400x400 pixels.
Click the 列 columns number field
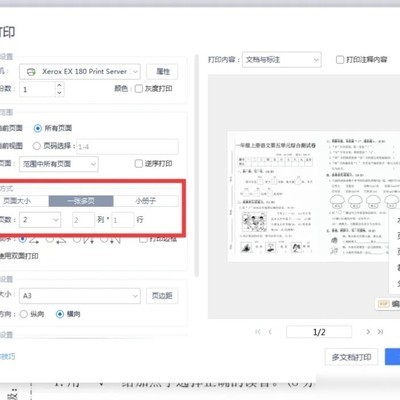tap(83, 220)
